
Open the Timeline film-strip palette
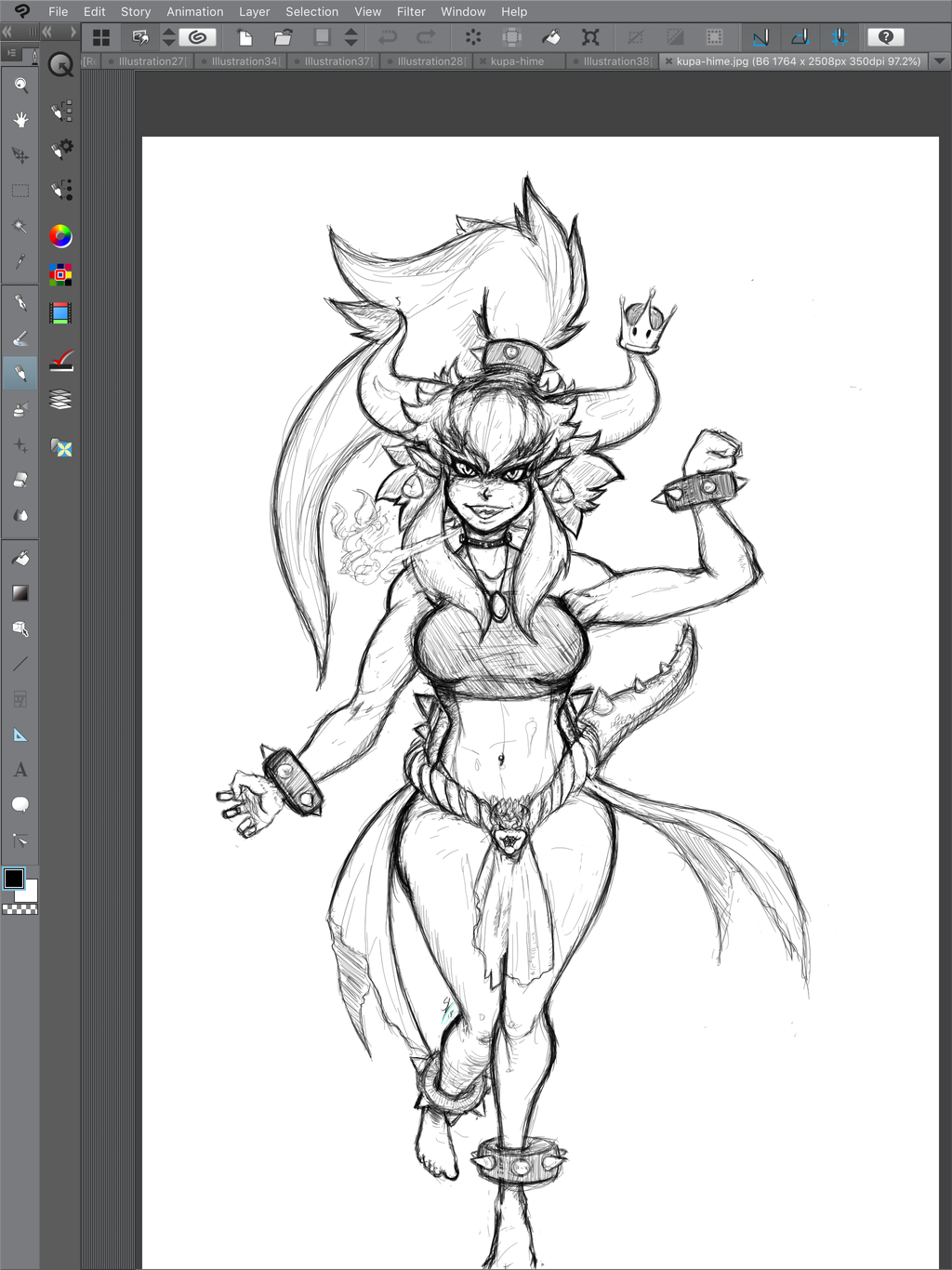pos(60,313)
